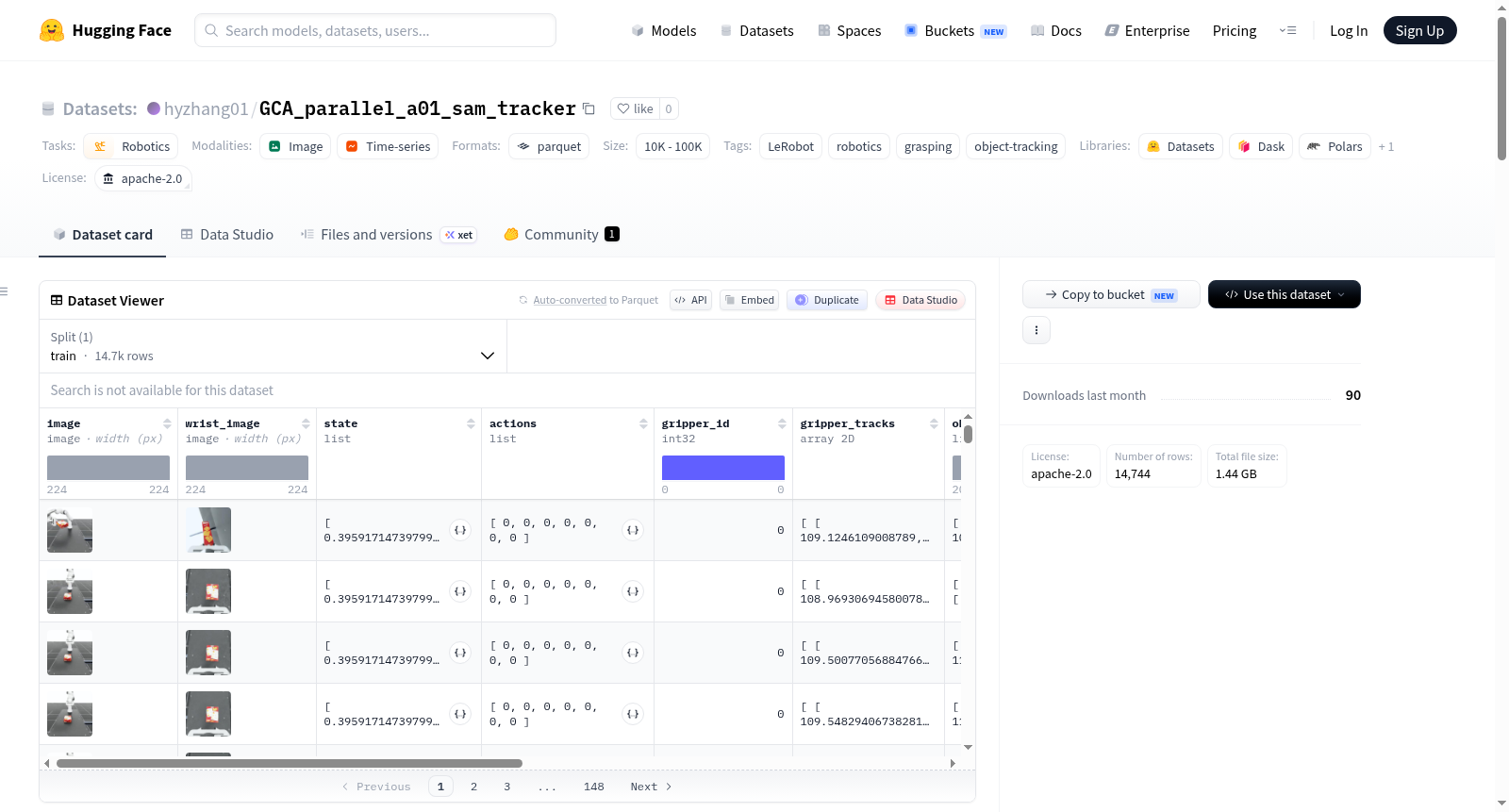Click the gripper_id histogram bar
The height and width of the screenshot is (812, 1509).
point(723,468)
